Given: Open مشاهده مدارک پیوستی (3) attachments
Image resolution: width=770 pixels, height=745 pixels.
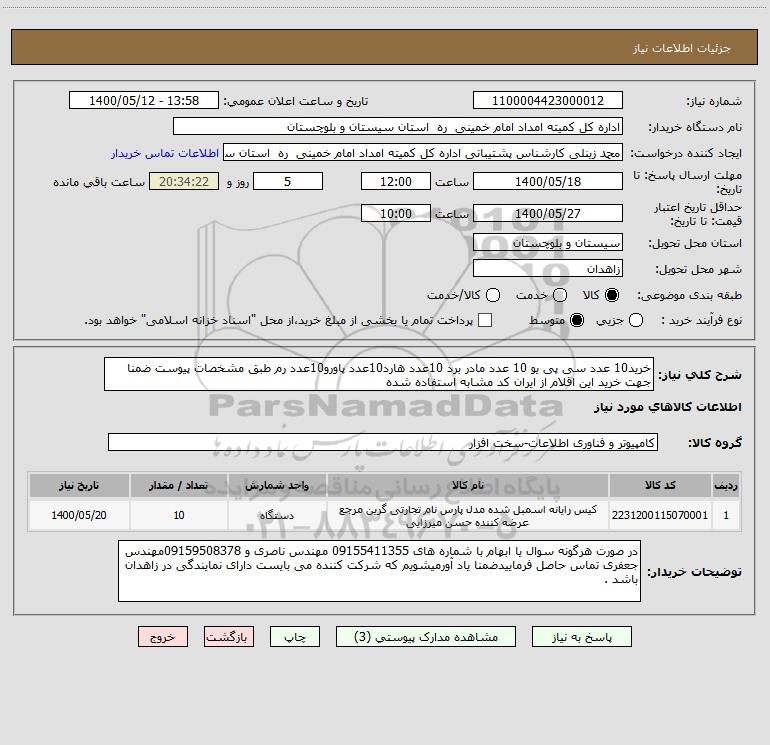Looking at the screenshot, I should (426, 637).
